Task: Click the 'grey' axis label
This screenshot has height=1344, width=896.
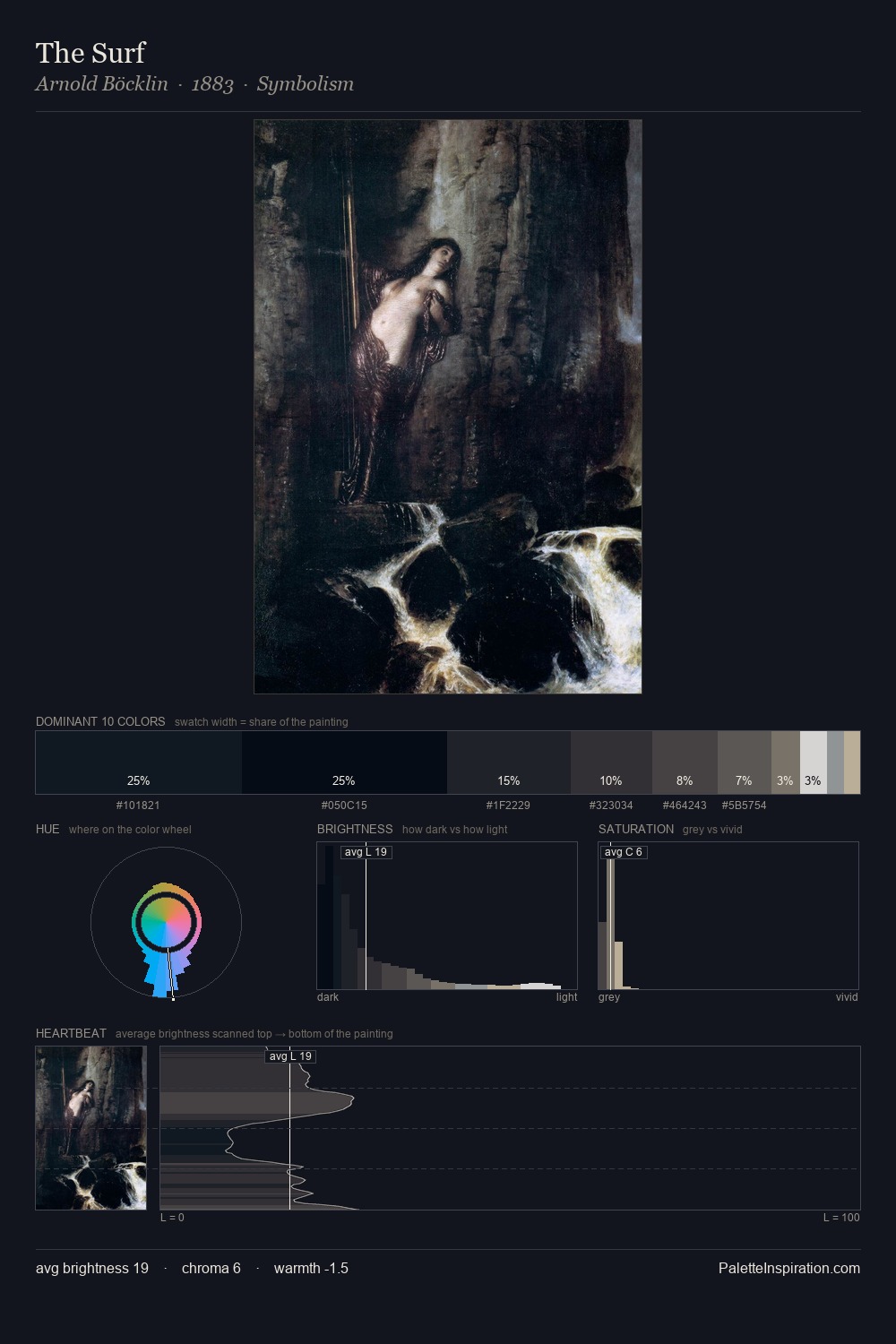Action: (609, 997)
